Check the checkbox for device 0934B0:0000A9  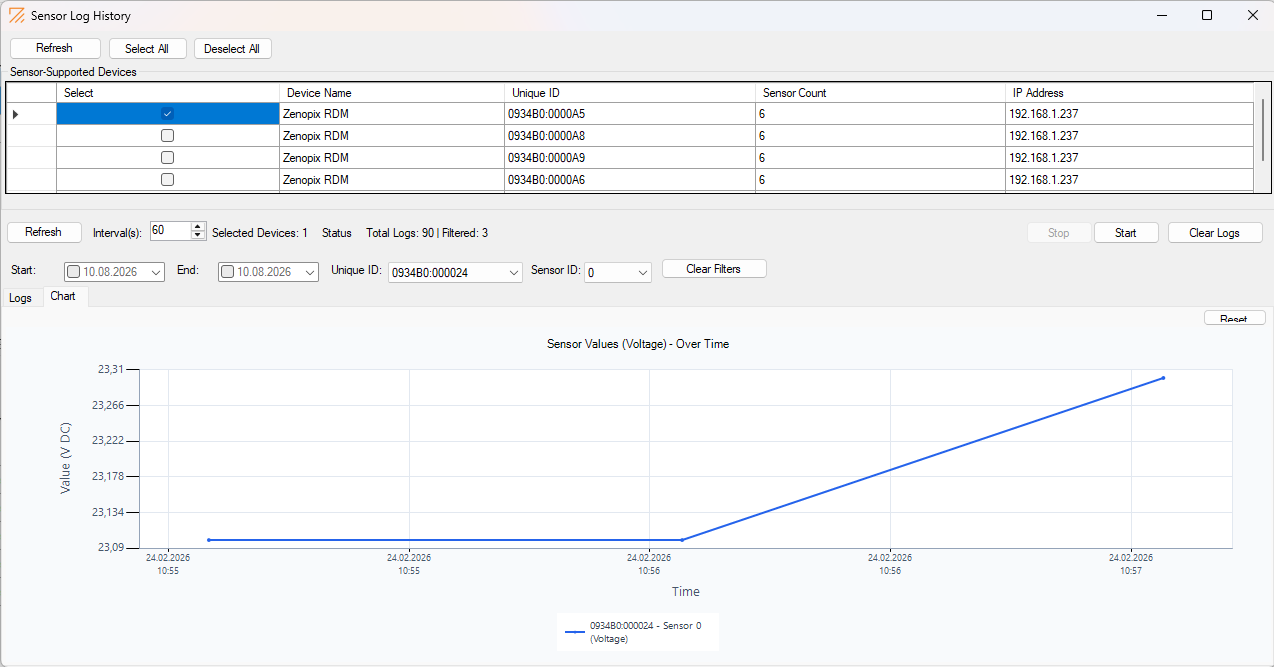pyautogui.click(x=167, y=158)
